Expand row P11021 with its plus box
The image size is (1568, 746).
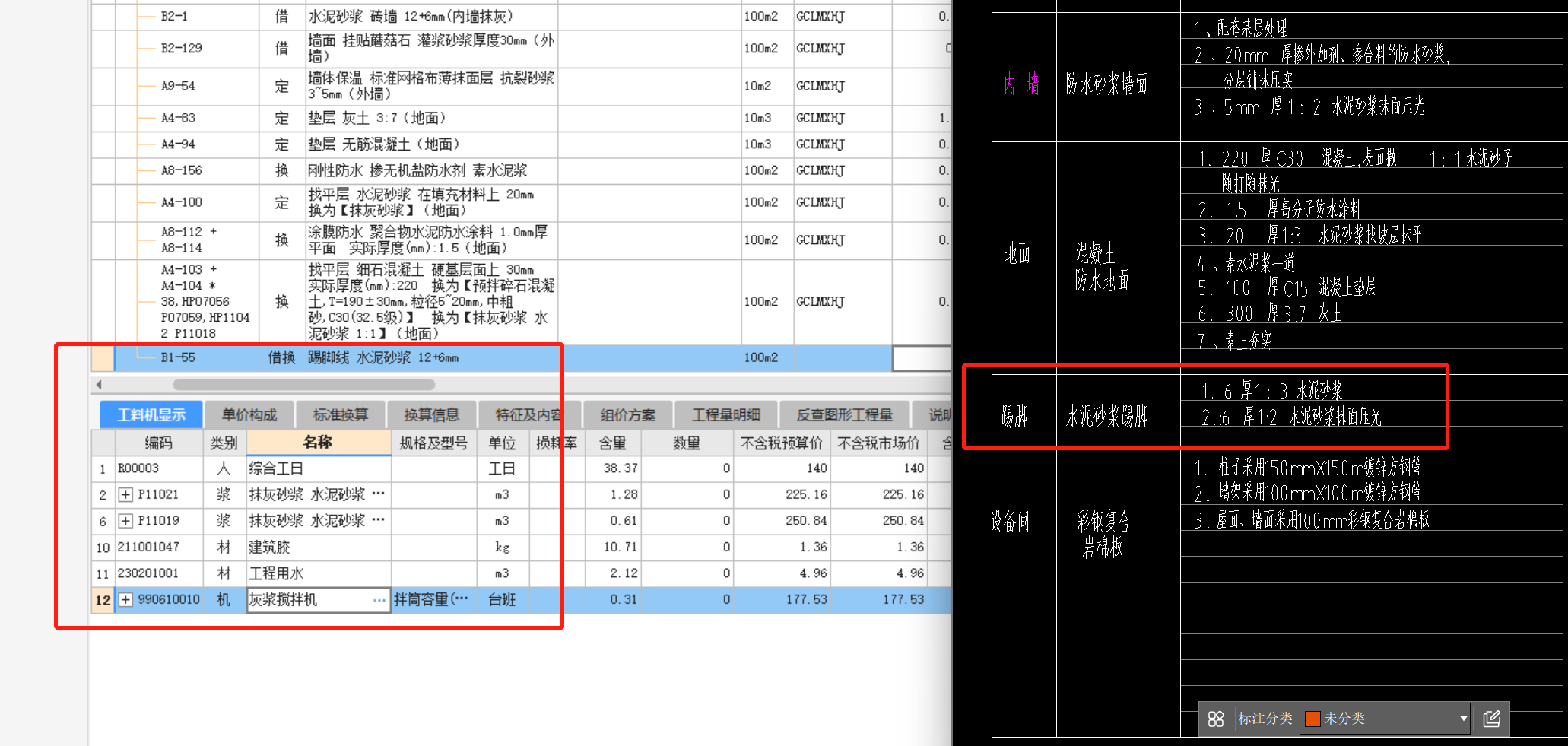point(125,495)
